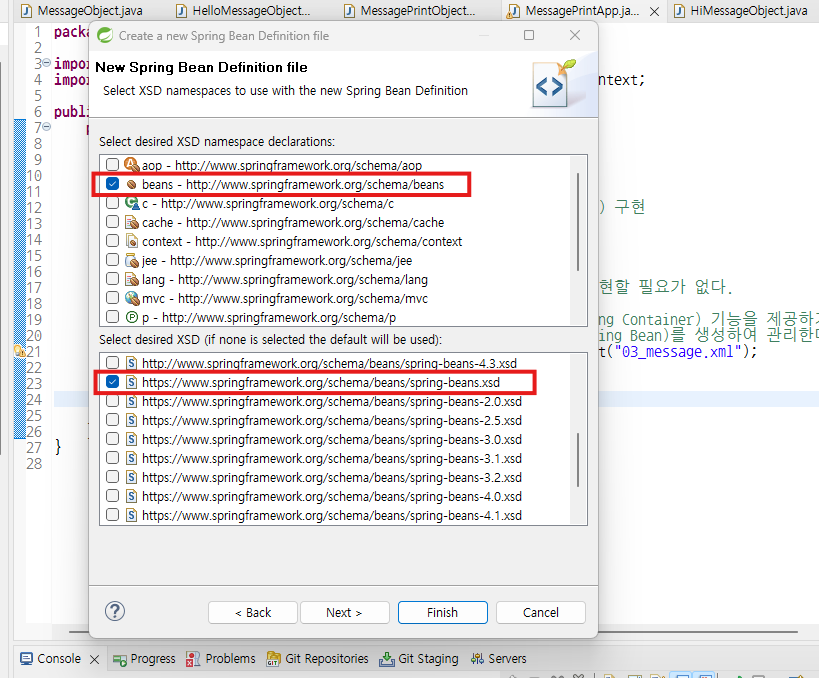Image resolution: width=819 pixels, height=678 pixels.
Task: Maximize the Spring Bean Definition dialog
Action: [x=529, y=35]
